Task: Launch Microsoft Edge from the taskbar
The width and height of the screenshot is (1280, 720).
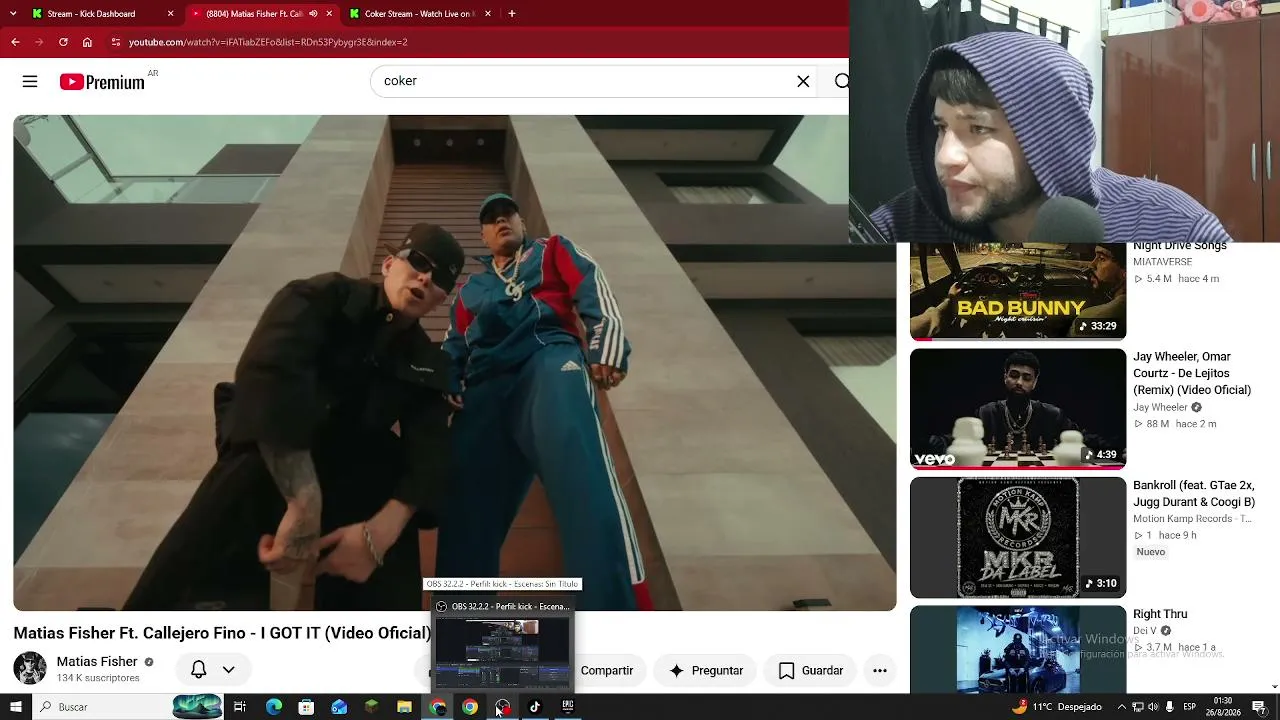Action: point(273,707)
